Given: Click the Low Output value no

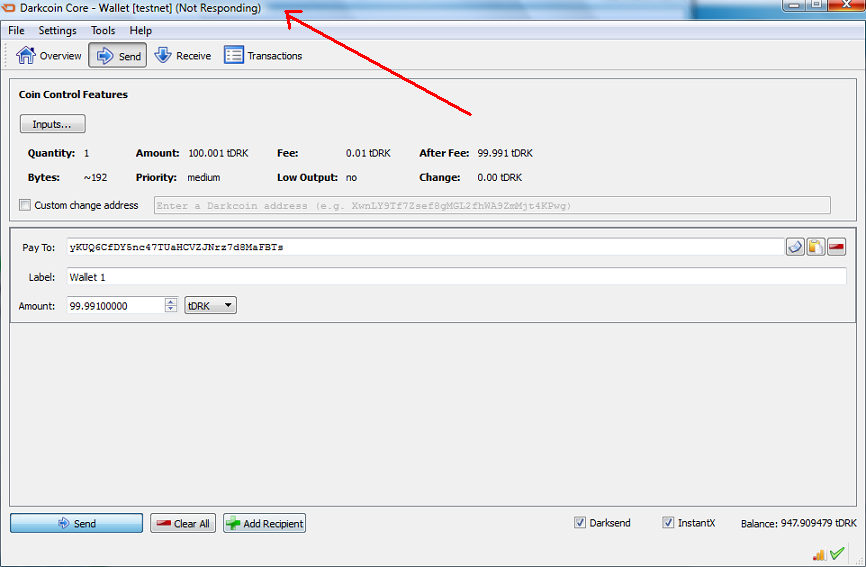Looking at the screenshot, I should coord(351,177).
